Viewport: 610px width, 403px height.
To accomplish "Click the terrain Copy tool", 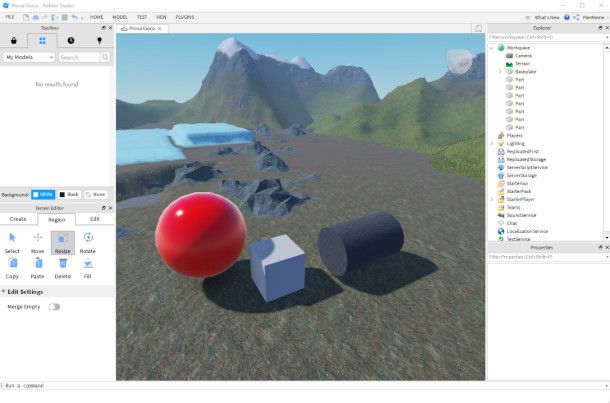I will pos(12,268).
